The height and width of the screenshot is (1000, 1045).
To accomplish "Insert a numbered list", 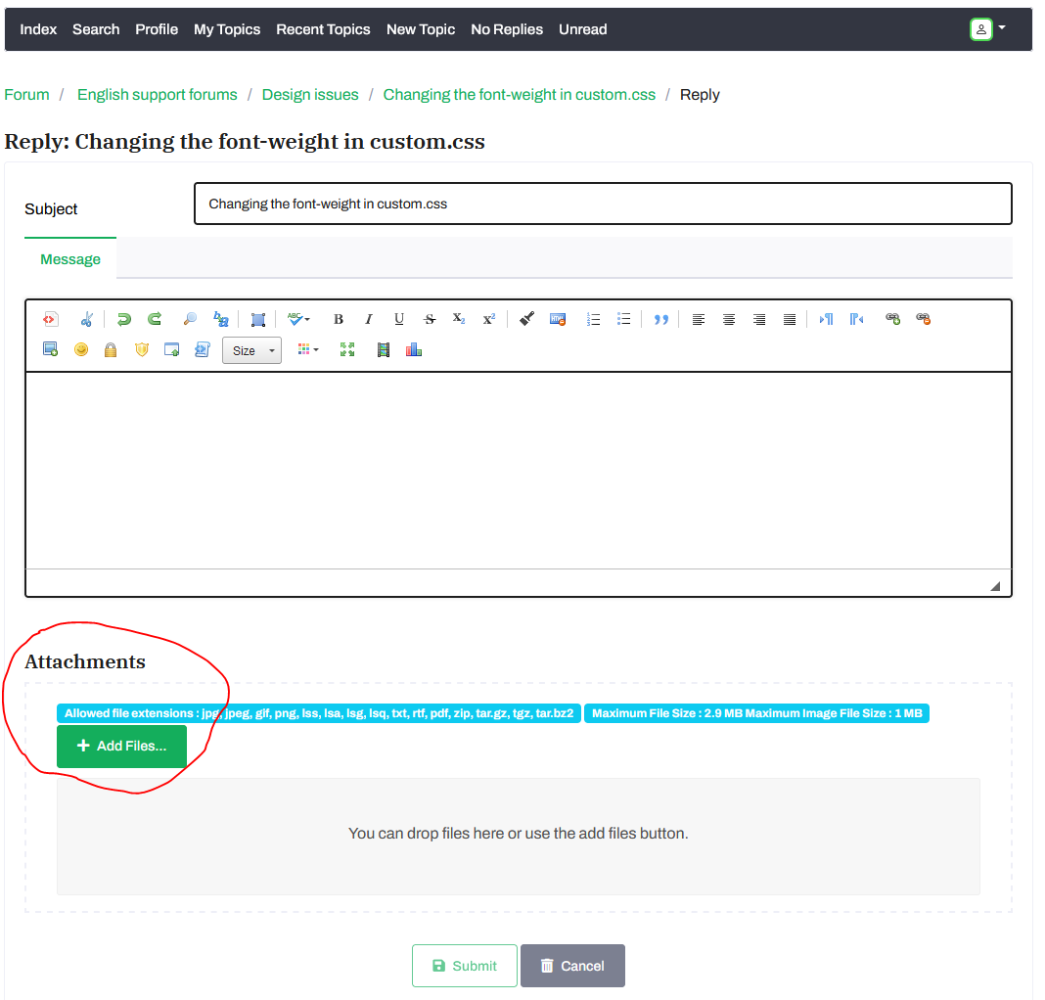I will click(x=593, y=320).
